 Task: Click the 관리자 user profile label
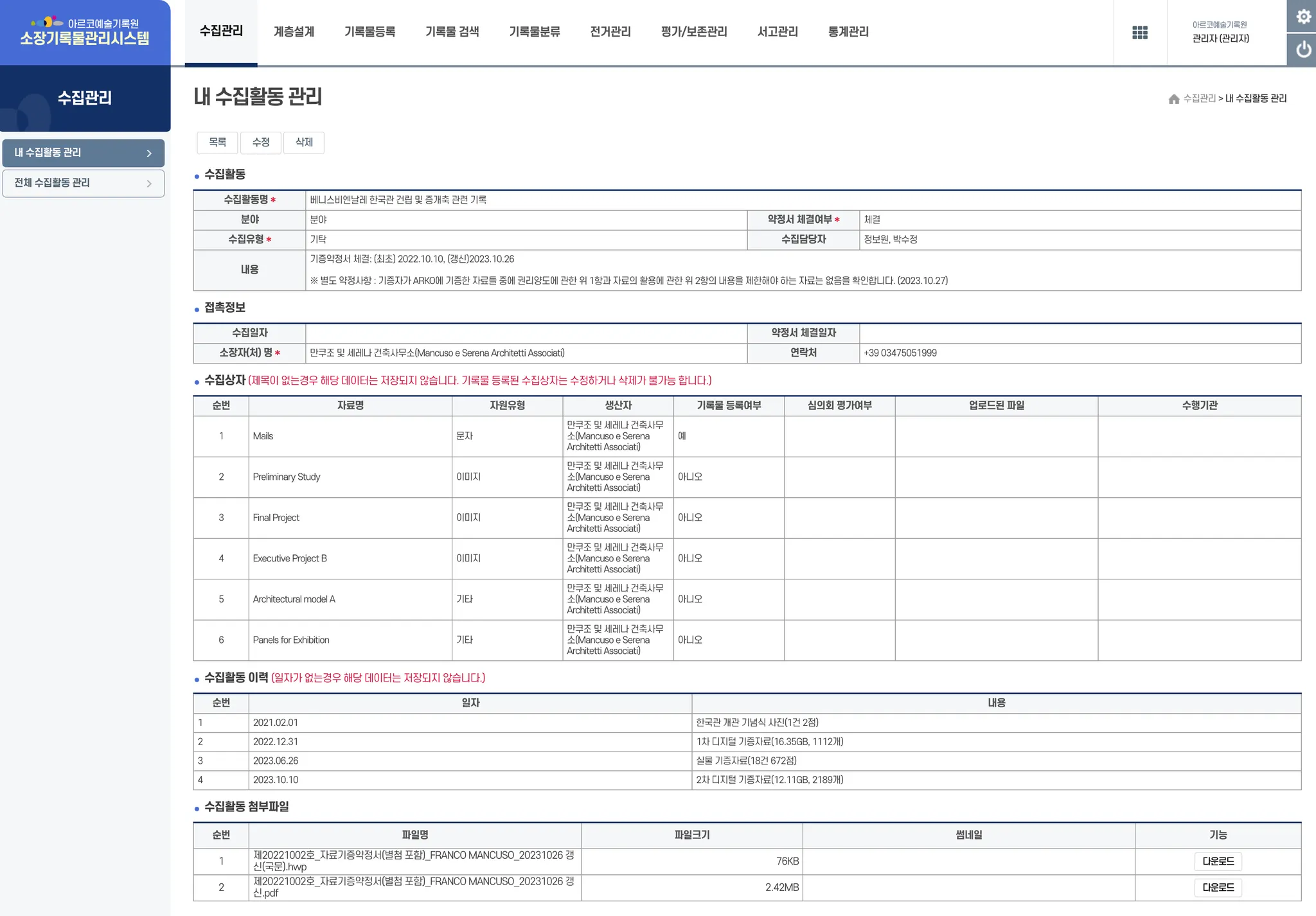coord(1220,39)
